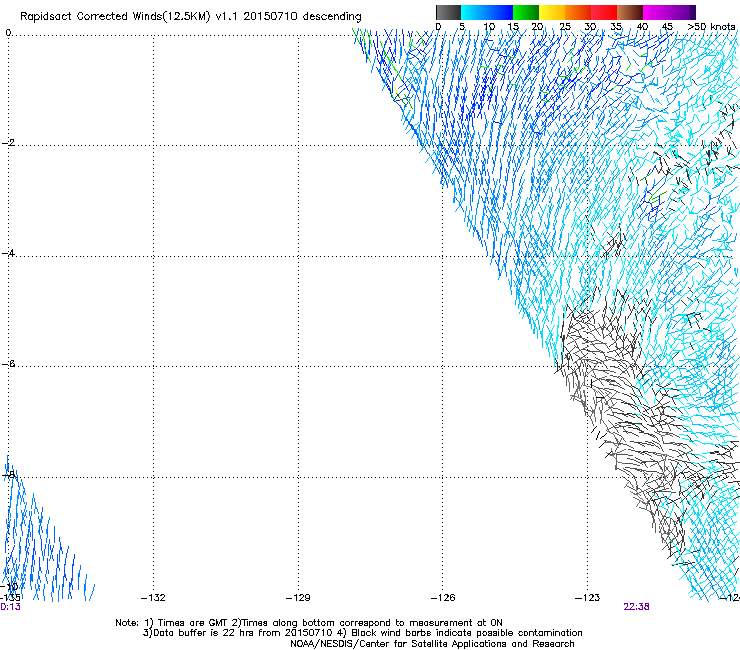This screenshot has height=650, width=740.
Task: Click the green 15–20 knots color band
Action: coord(526,12)
